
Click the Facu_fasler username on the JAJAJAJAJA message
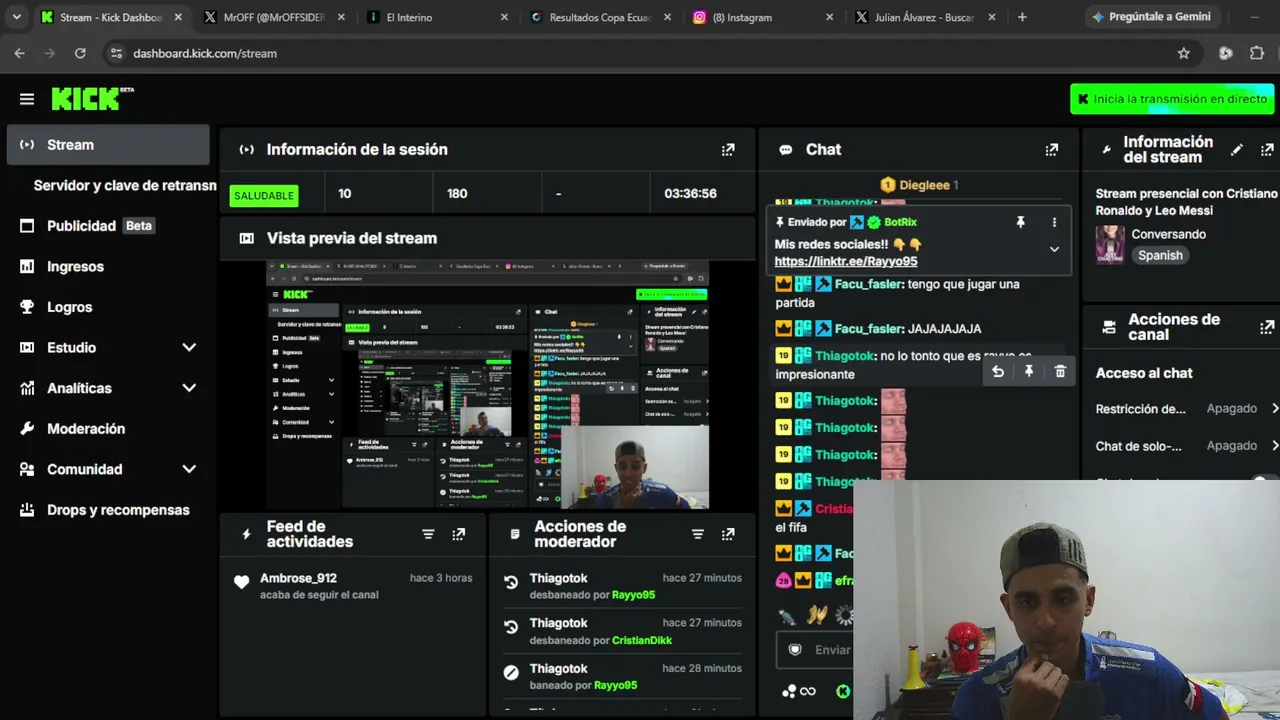tap(869, 329)
